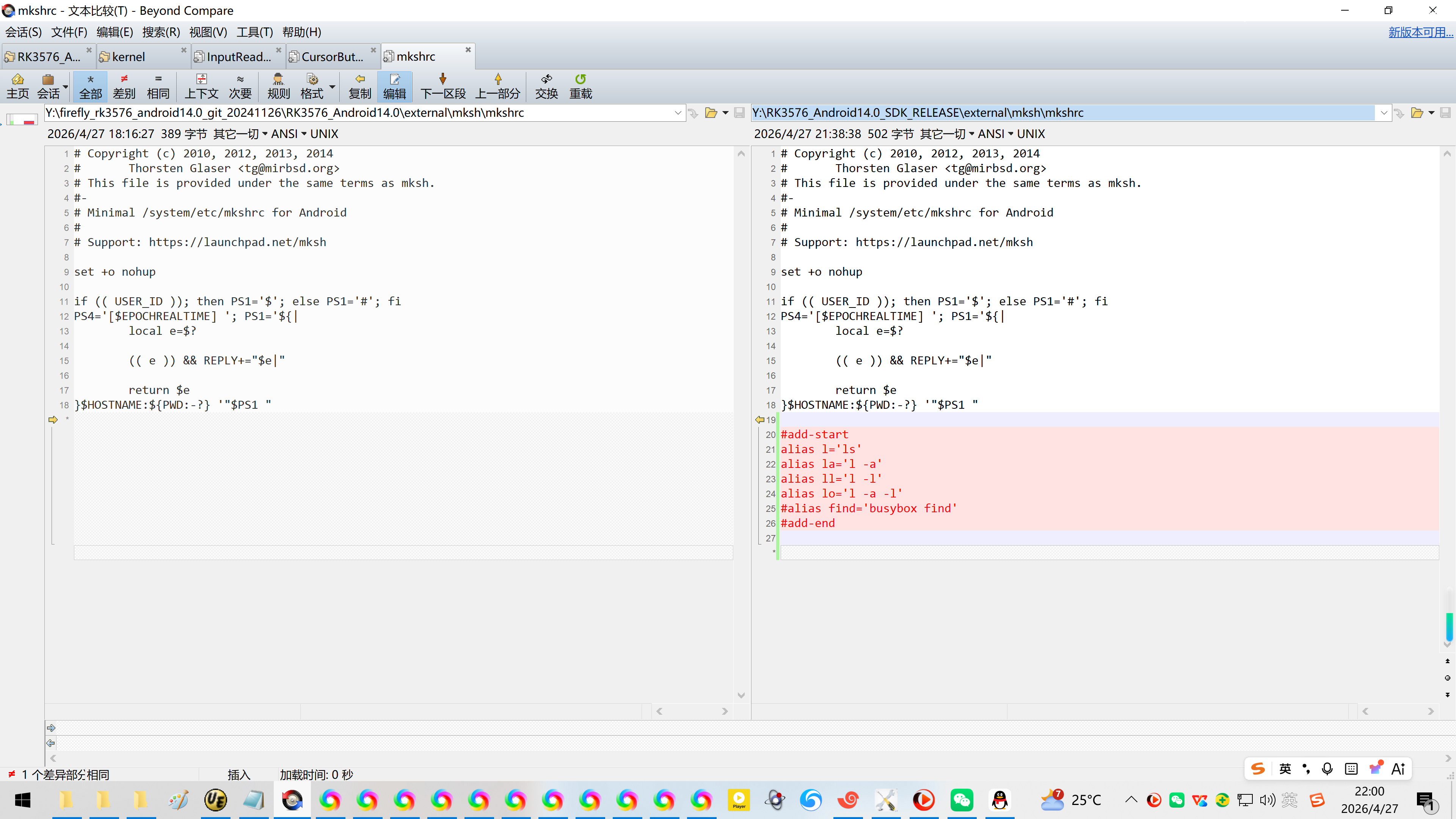
Task: Click the difference thumbnail overview at left
Action: point(22,120)
